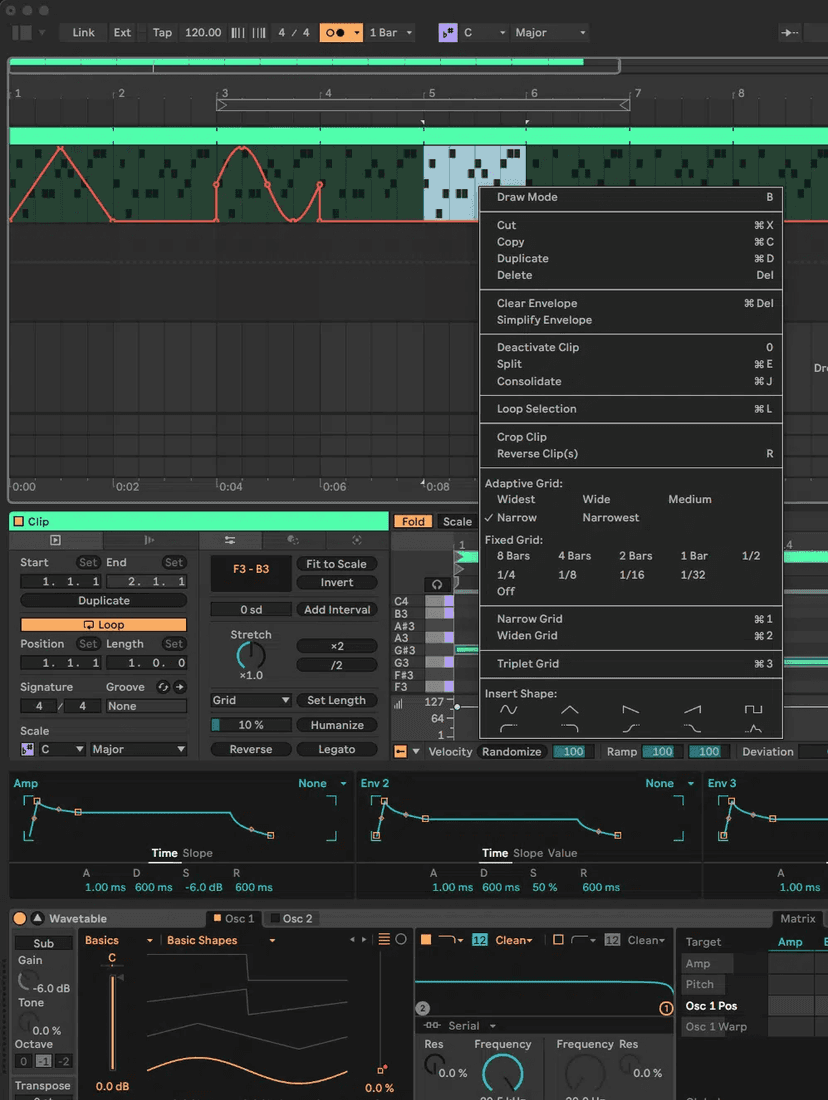Open the clip Major scale dropdown
Image resolution: width=828 pixels, height=1100 pixels.
point(138,749)
